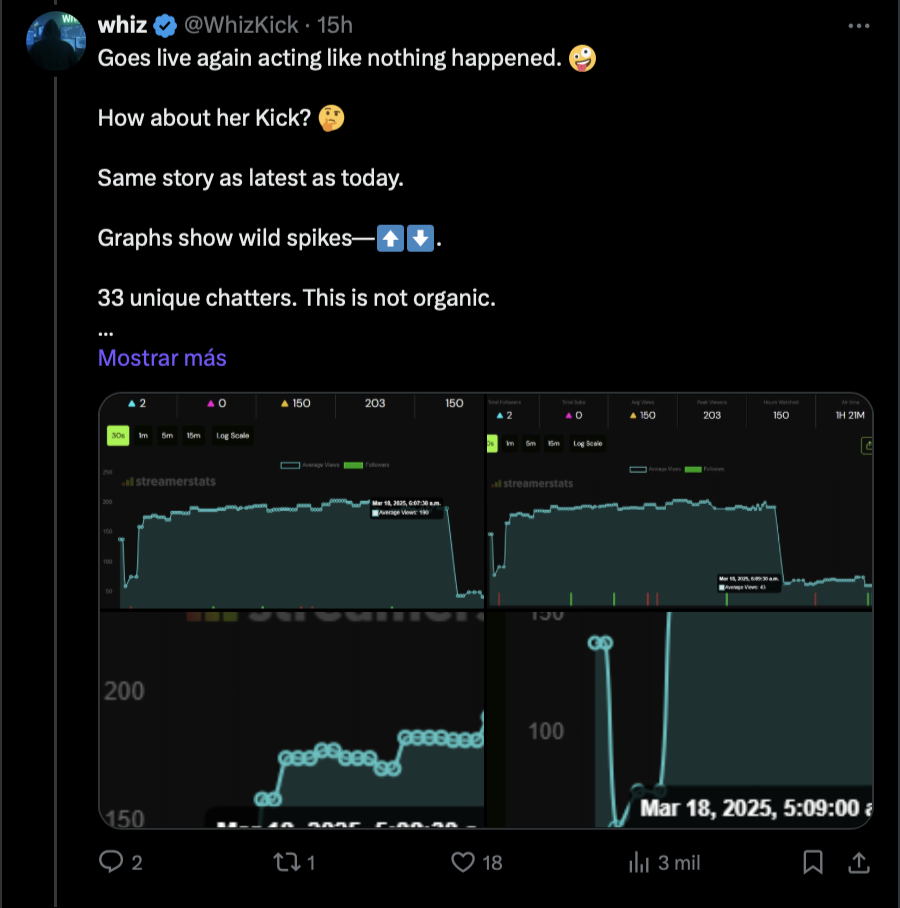The width and height of the screenshot is (900, 908).
Task: Bookmark this post
Action: 814,861
